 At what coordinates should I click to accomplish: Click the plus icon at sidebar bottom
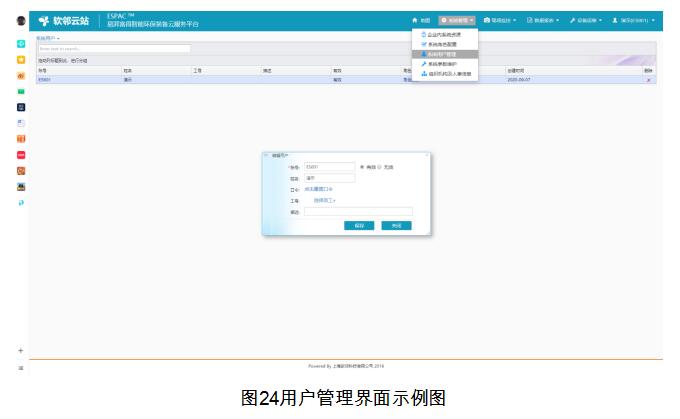[21, 351]
